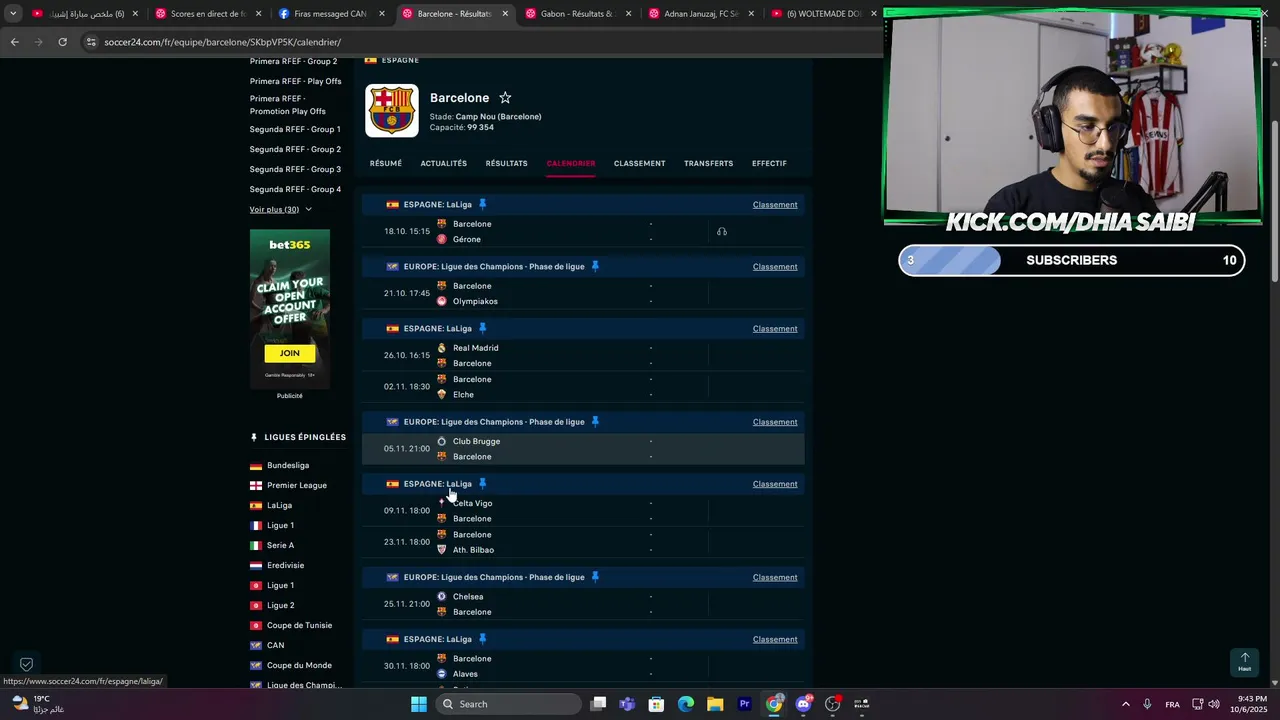Go back with the browser back arrow

point(14,42)
